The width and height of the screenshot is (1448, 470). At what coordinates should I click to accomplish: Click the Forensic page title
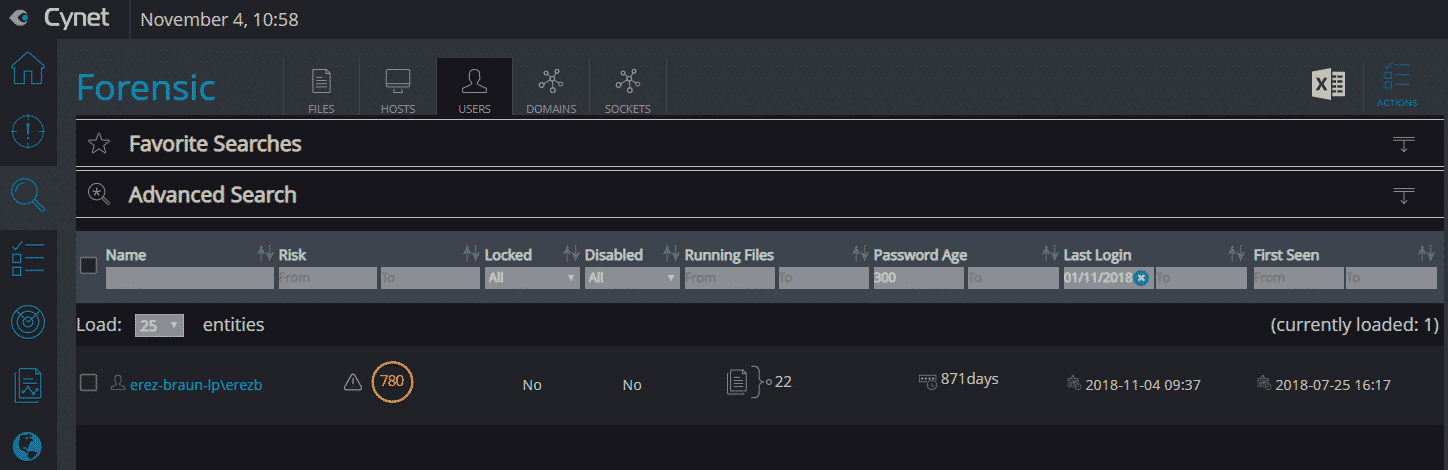pyautogui.click(x=146, y=88)
